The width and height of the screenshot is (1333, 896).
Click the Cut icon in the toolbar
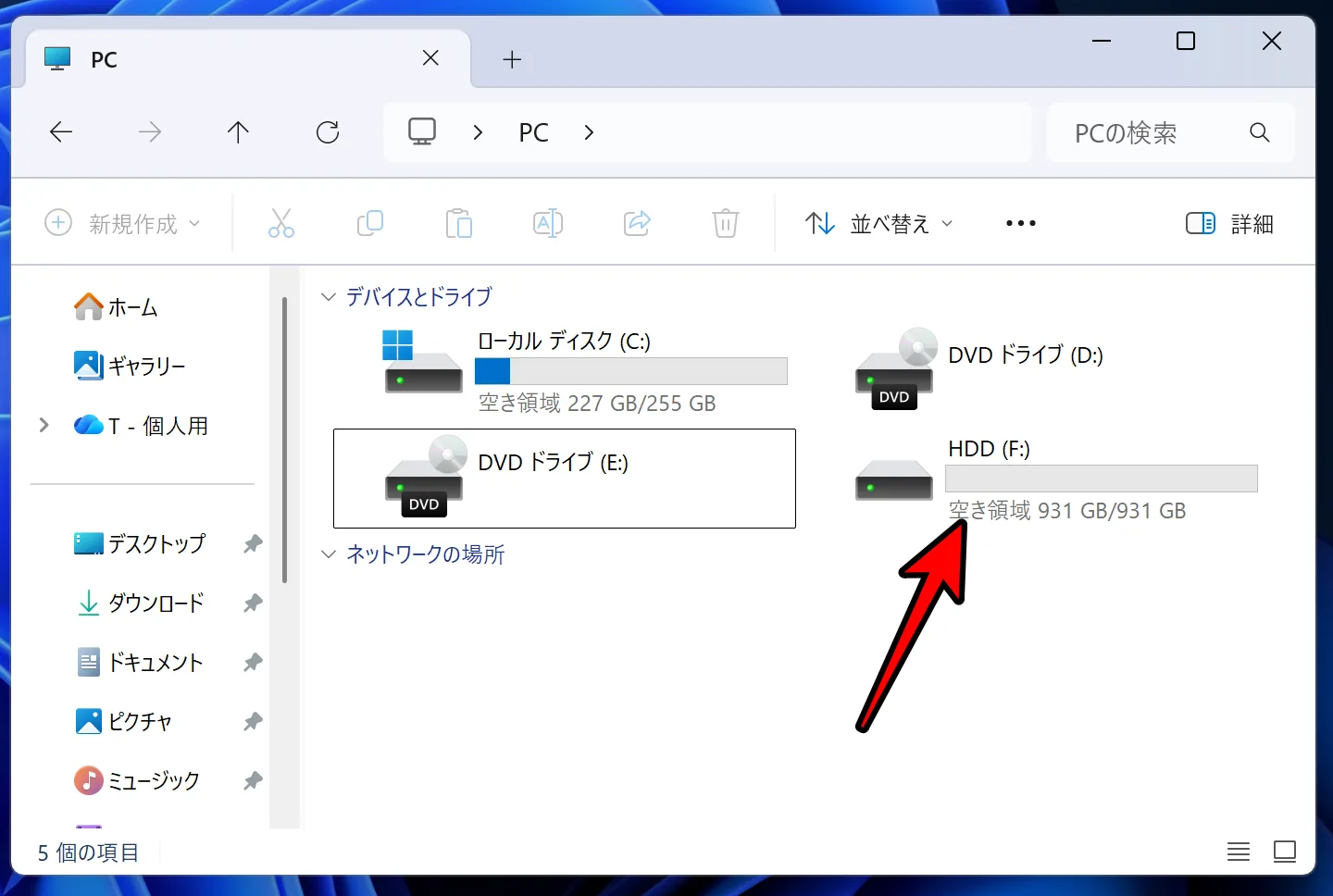(x=281, y=223)
